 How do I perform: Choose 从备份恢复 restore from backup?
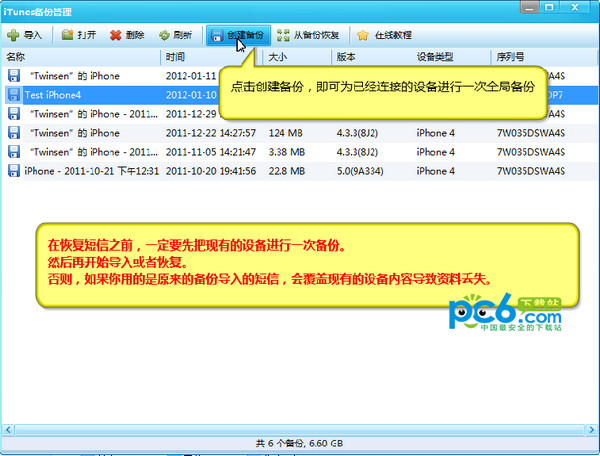[308, 35]
